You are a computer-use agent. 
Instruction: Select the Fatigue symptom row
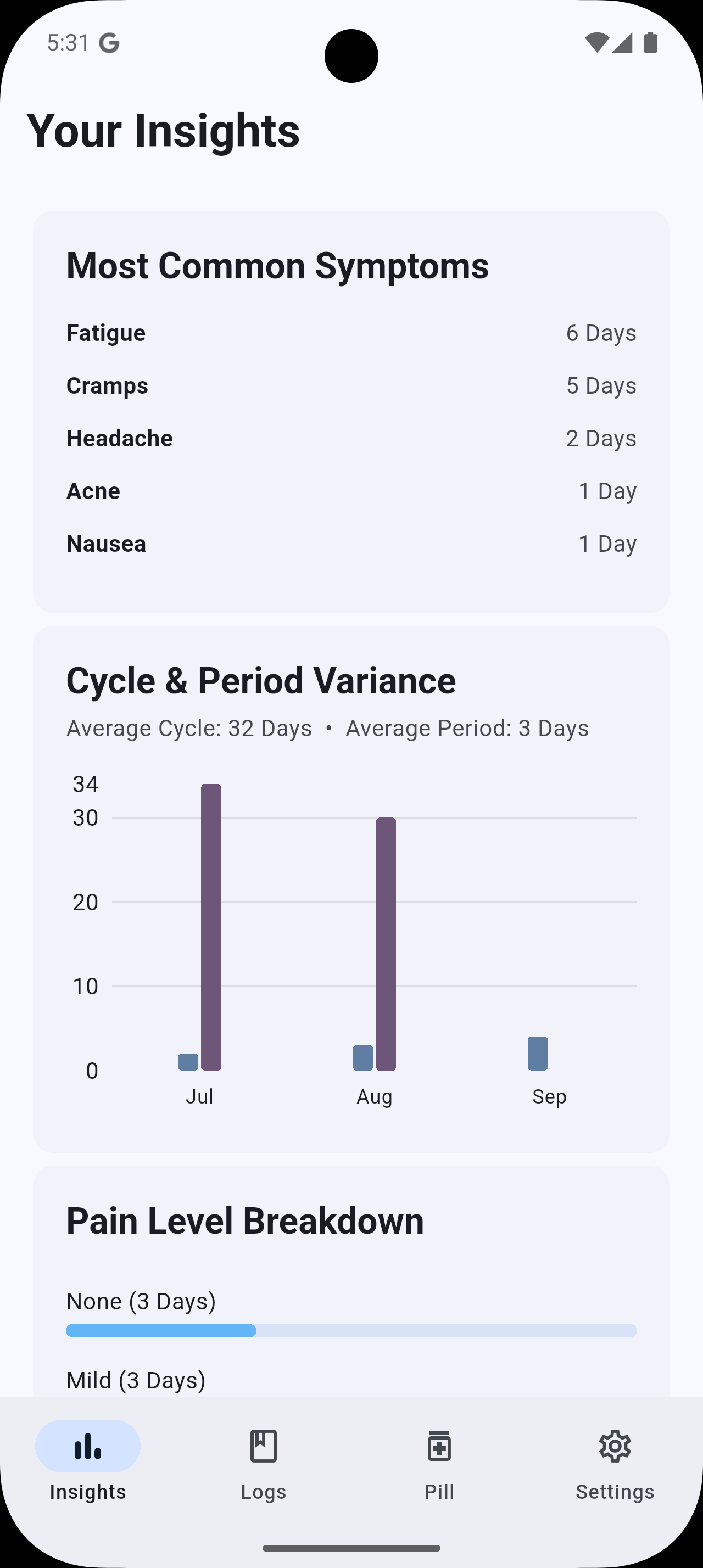(x=351, y=333)
